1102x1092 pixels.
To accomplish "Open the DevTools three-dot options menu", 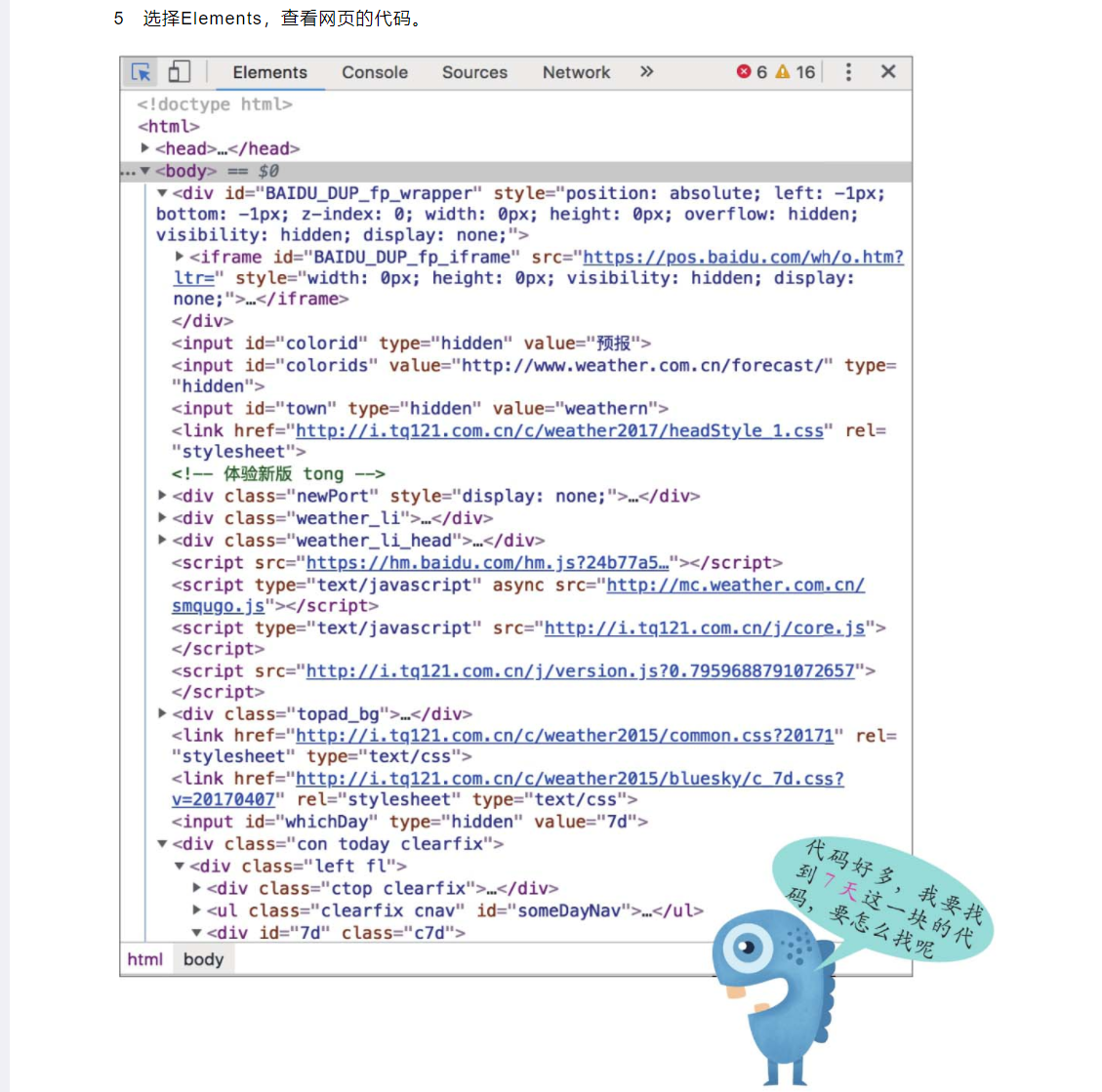I will (848, 71).
